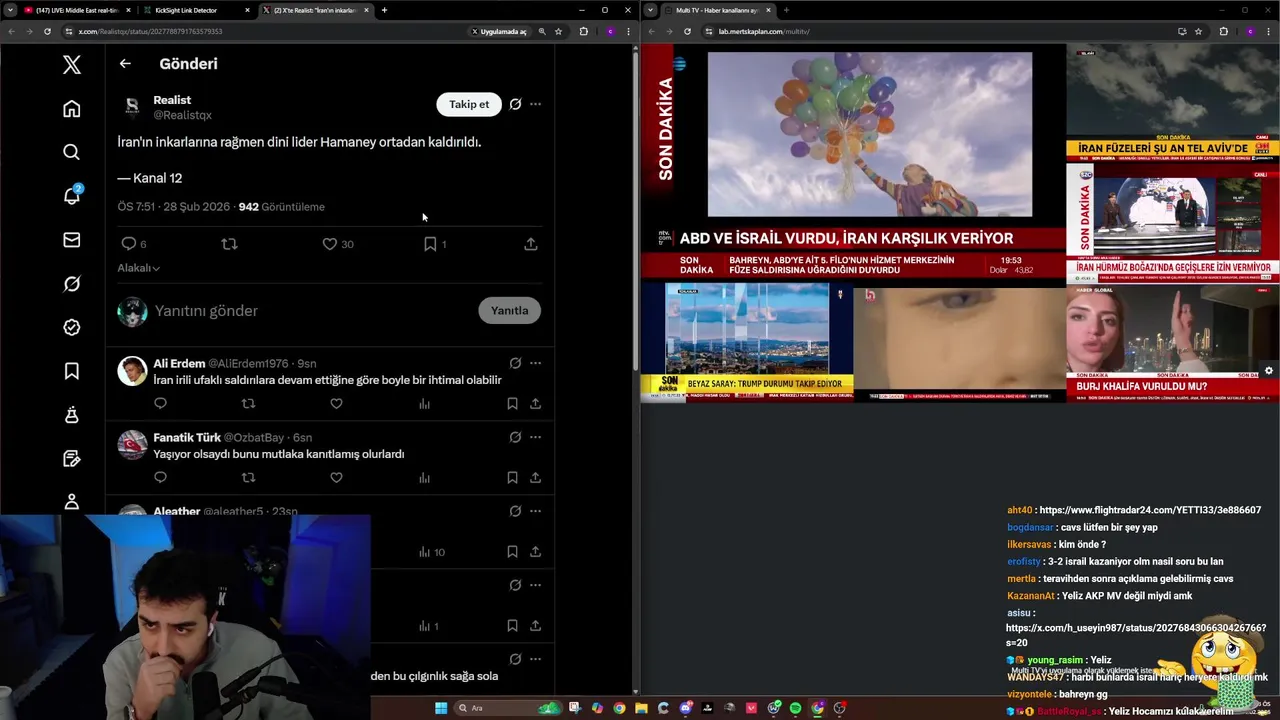This screenshot has height=720, width=1280.
Task: Share Fanatik Türk's comment
Action: 535,478
